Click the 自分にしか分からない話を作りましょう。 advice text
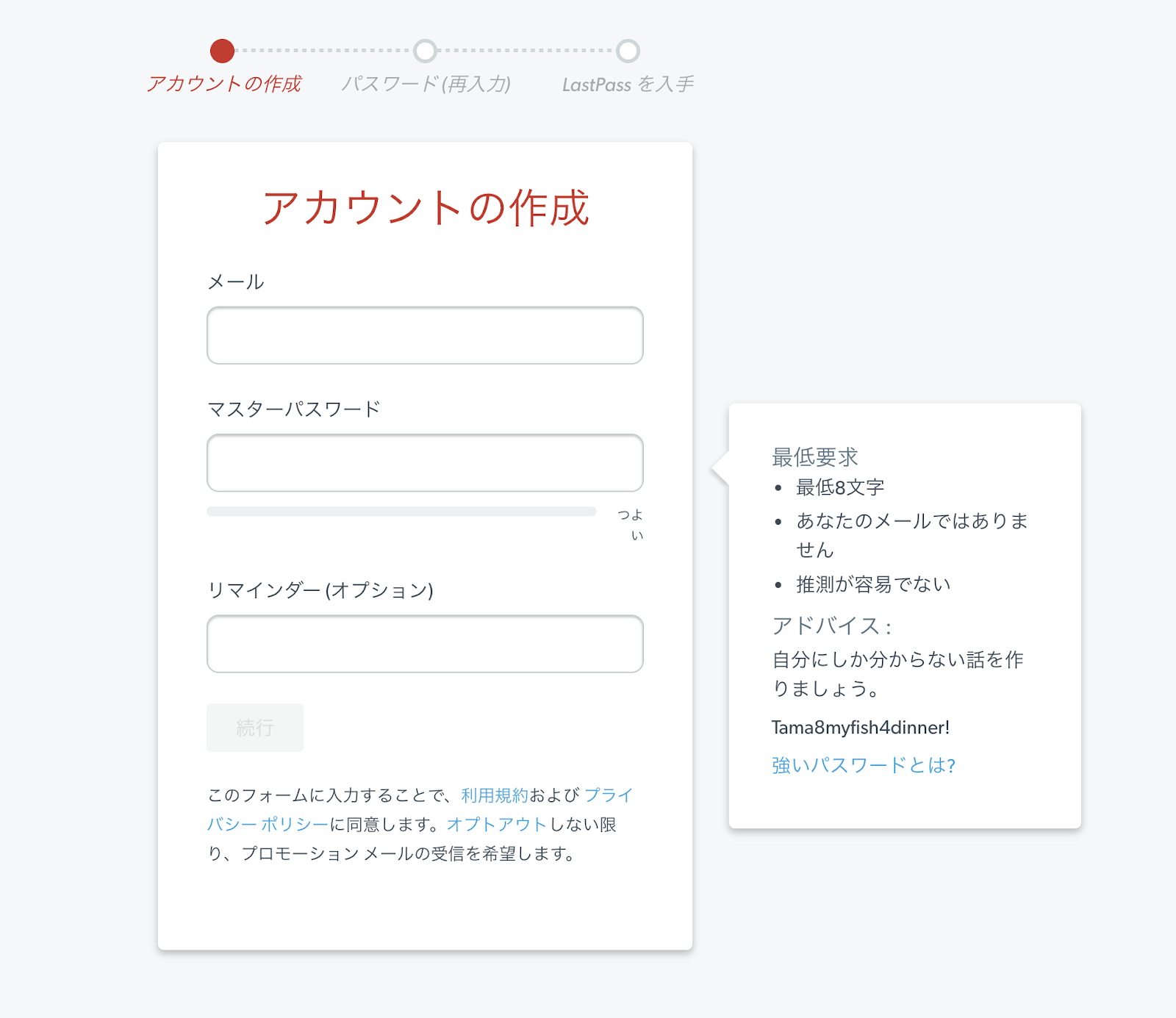 897,674
